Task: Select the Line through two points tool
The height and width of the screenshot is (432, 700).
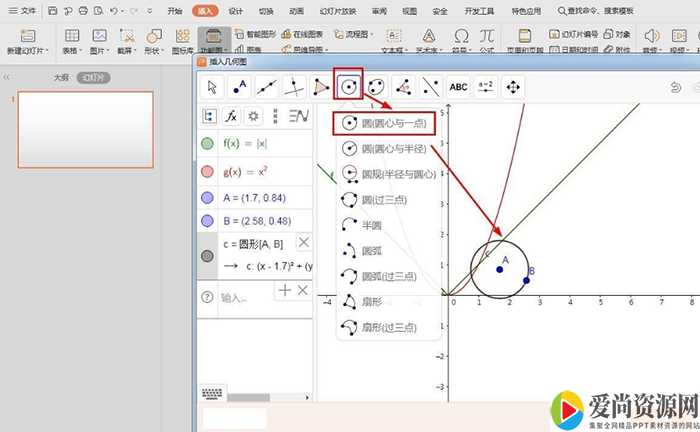Action: [267, 87]
